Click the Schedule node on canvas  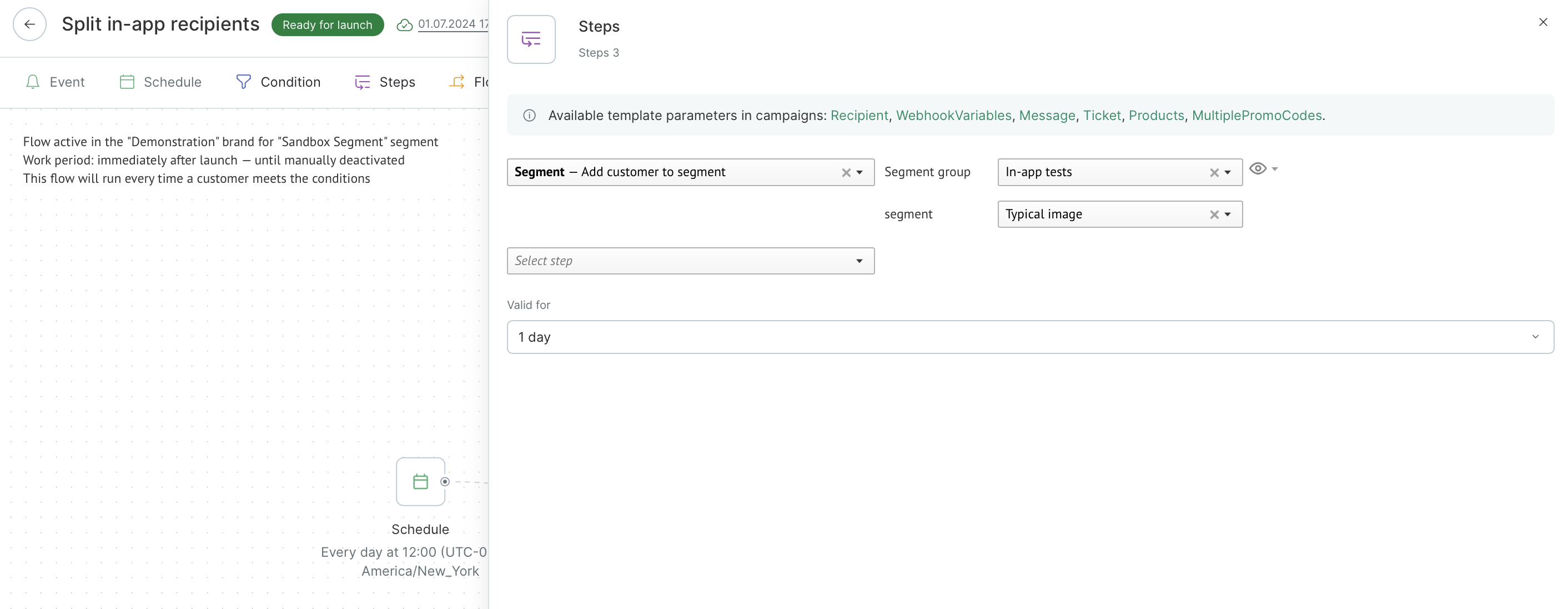tap(420, 482)
